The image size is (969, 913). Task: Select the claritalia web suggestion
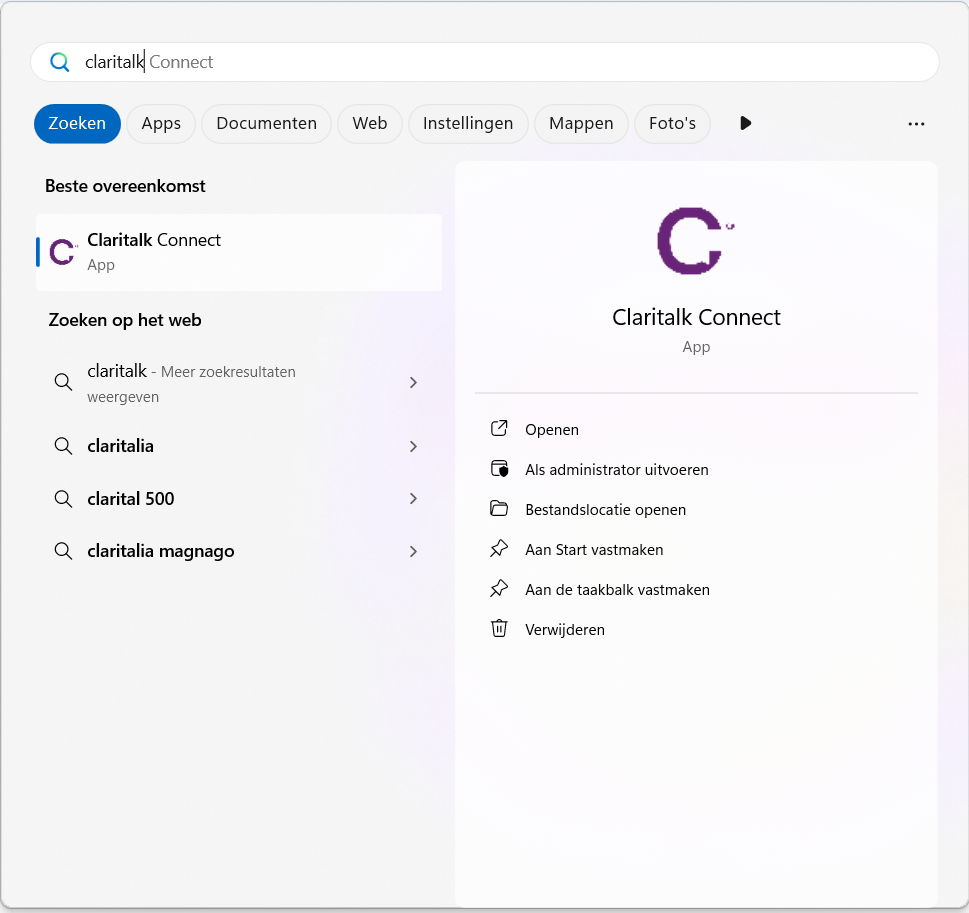239,446
